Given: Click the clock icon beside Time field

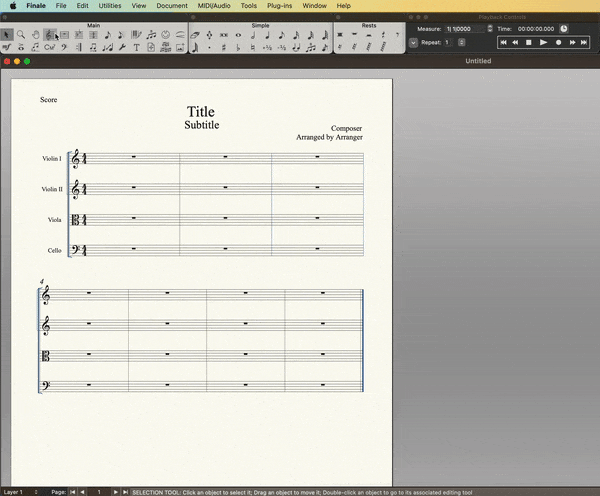Looking at the screenshot, I should 564,29.
